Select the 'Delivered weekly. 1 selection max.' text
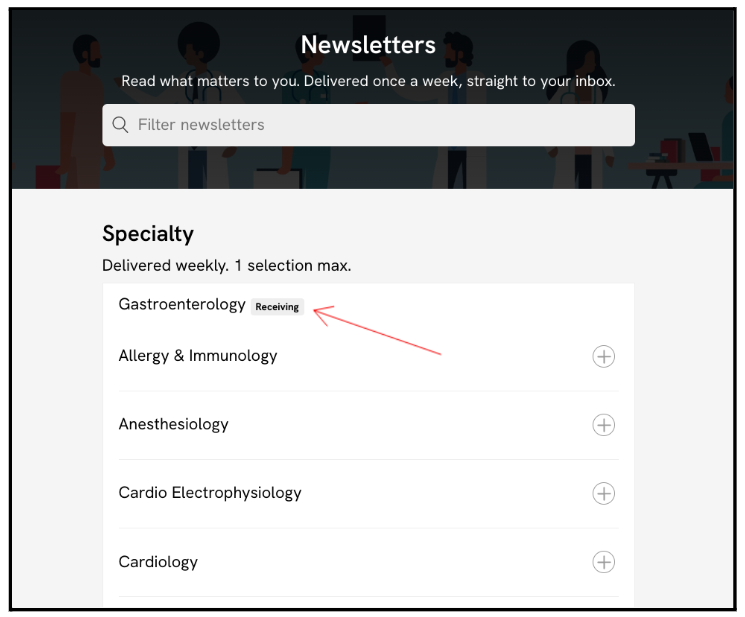 pos(227,266)
